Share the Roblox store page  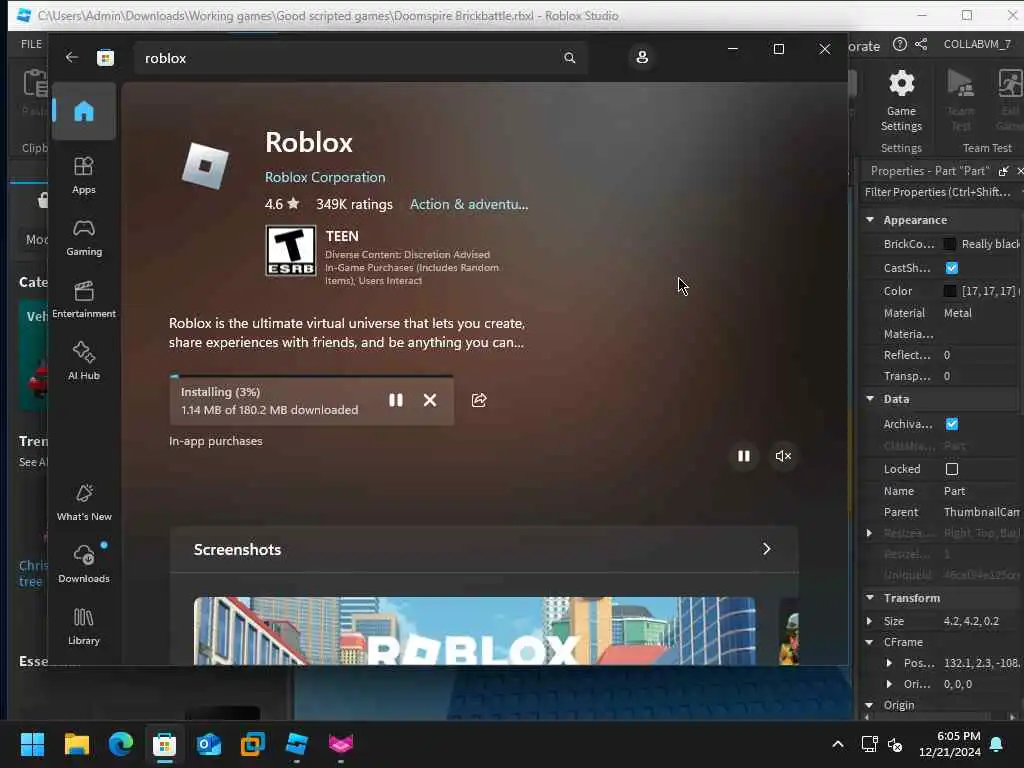479,400
